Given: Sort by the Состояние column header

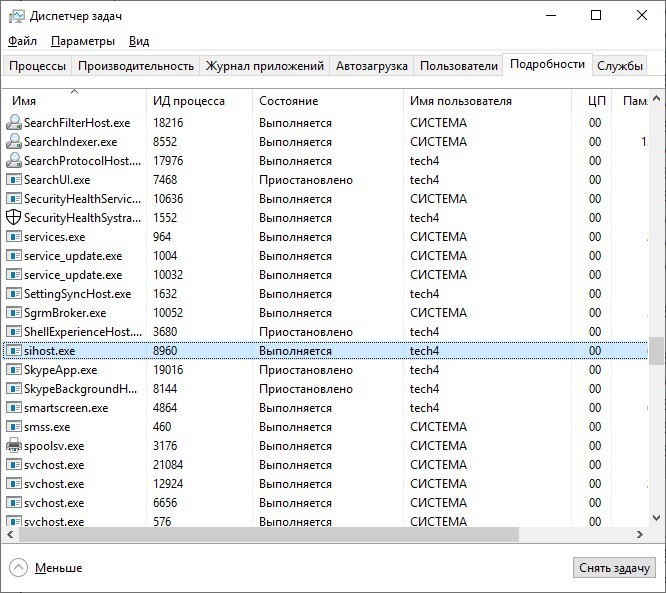Looking at the screenshot, I should (327, 101).
